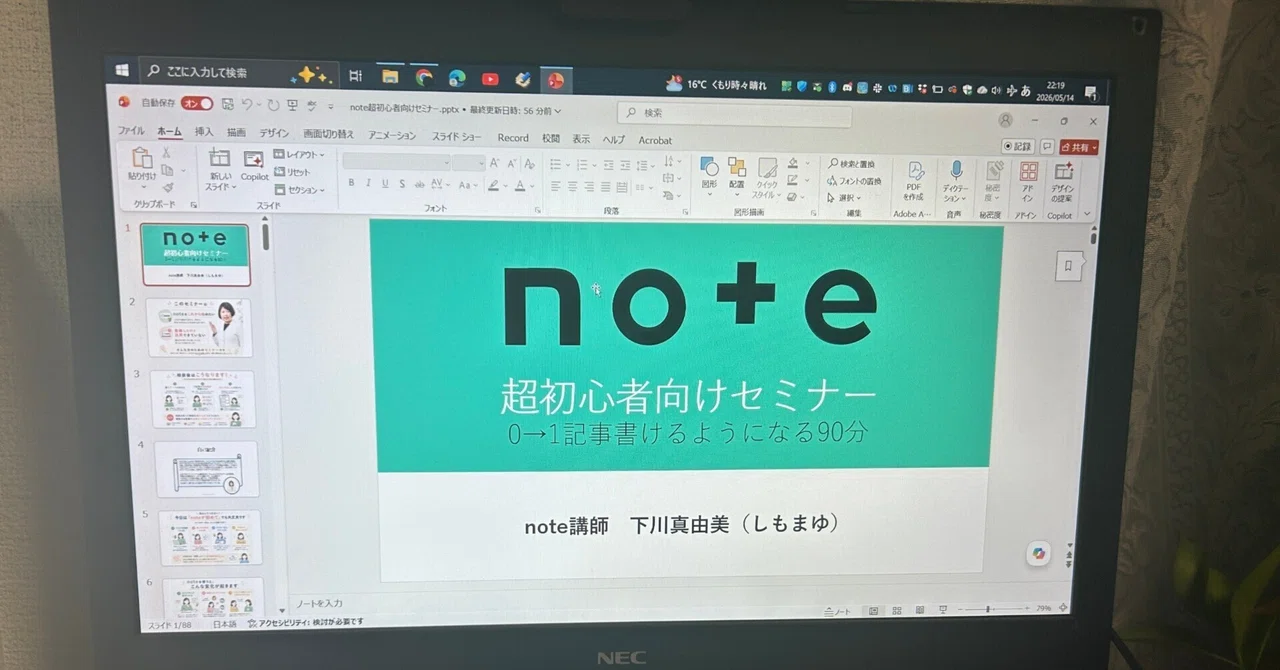The height and width of the screenshot is (670, 1280).
Task: Click the Save icon in title bar
Action: (x=228, y=104)
